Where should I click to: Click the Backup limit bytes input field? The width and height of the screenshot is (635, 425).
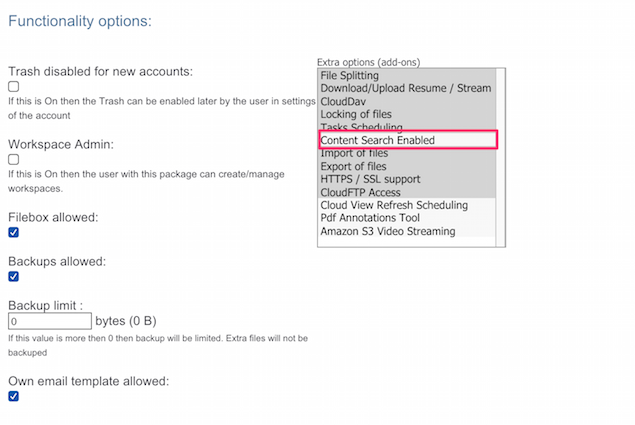click(x=50, y=322)
